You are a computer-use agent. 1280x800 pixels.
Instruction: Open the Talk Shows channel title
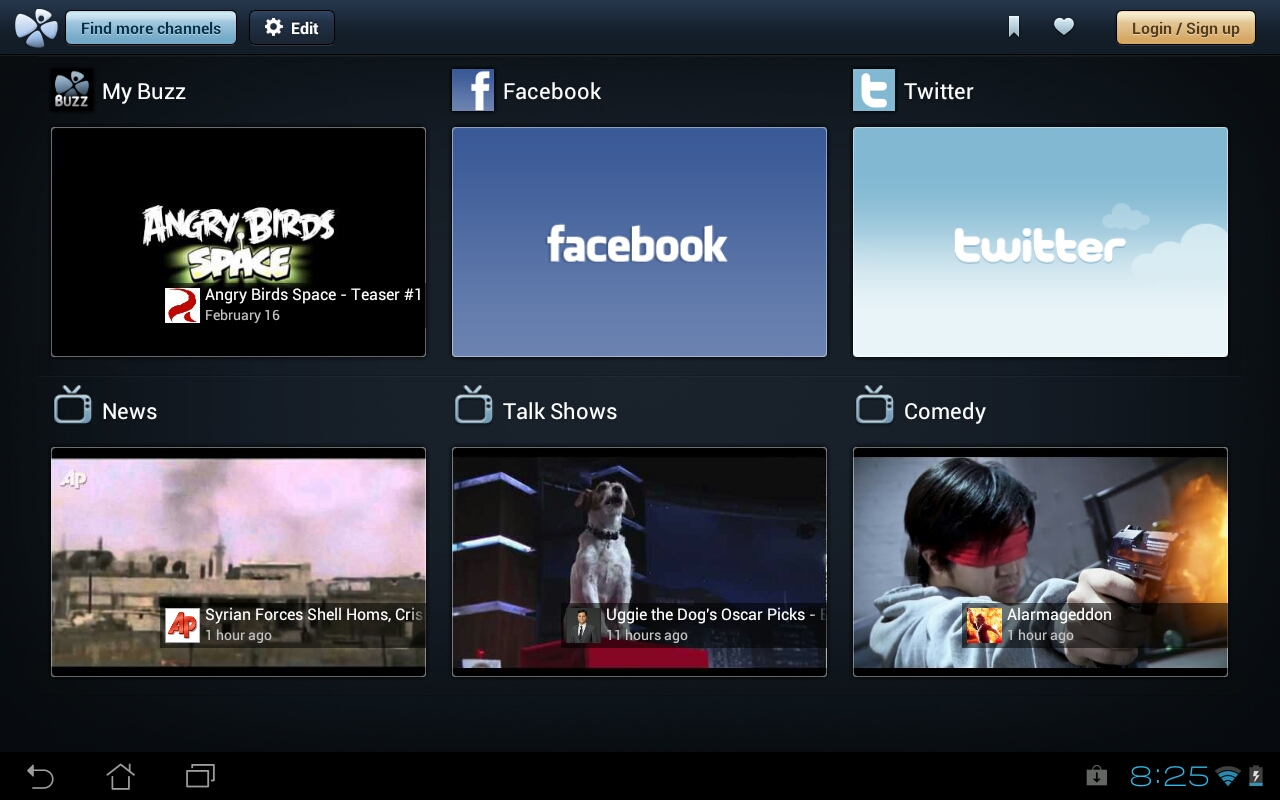tap(560, 411)
